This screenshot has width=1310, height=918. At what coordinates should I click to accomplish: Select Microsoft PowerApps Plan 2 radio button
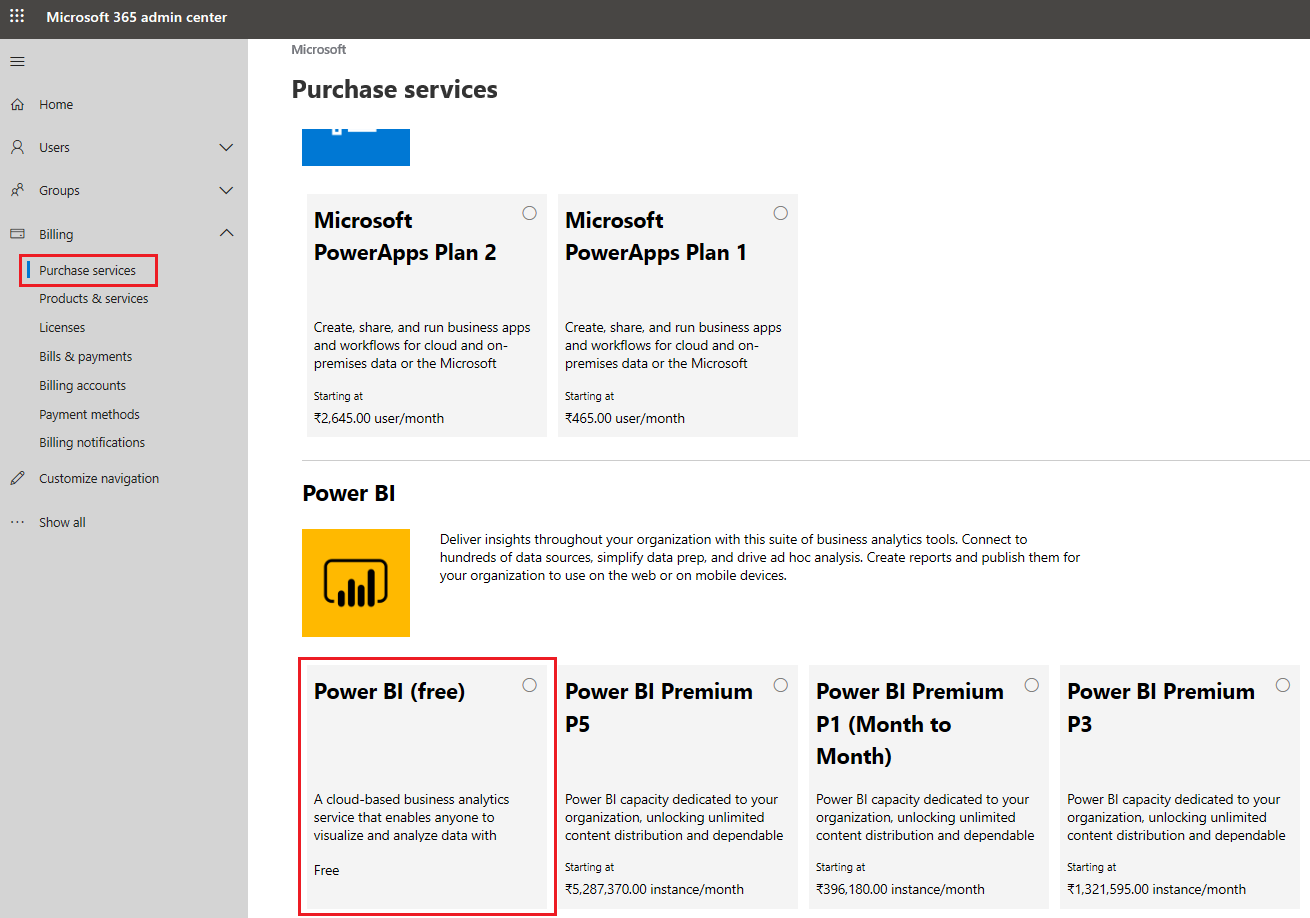pyautogui.click(x=529, y=213)
